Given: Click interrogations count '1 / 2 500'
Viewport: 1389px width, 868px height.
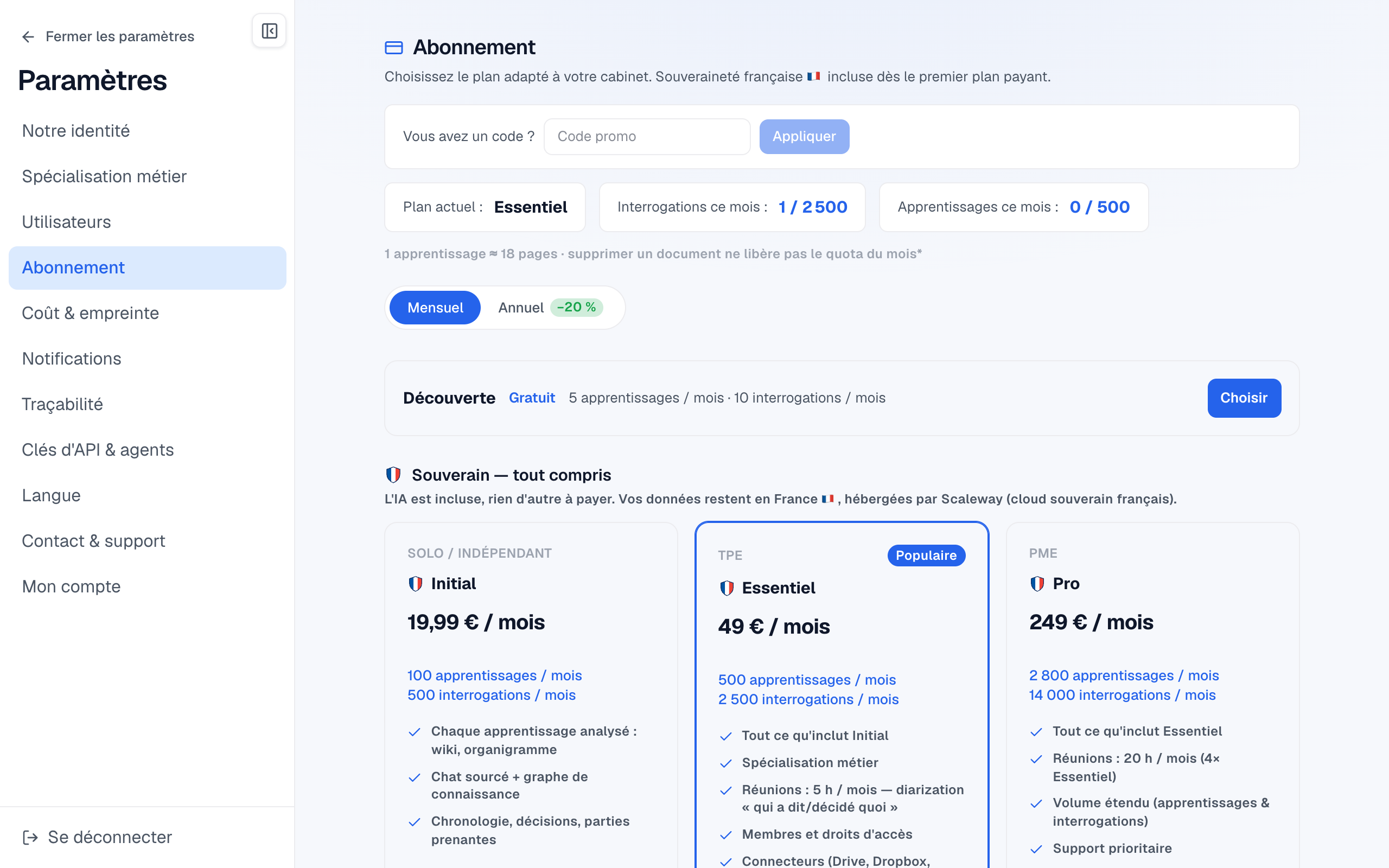Looking at the screenshot, I should (813, 207).
